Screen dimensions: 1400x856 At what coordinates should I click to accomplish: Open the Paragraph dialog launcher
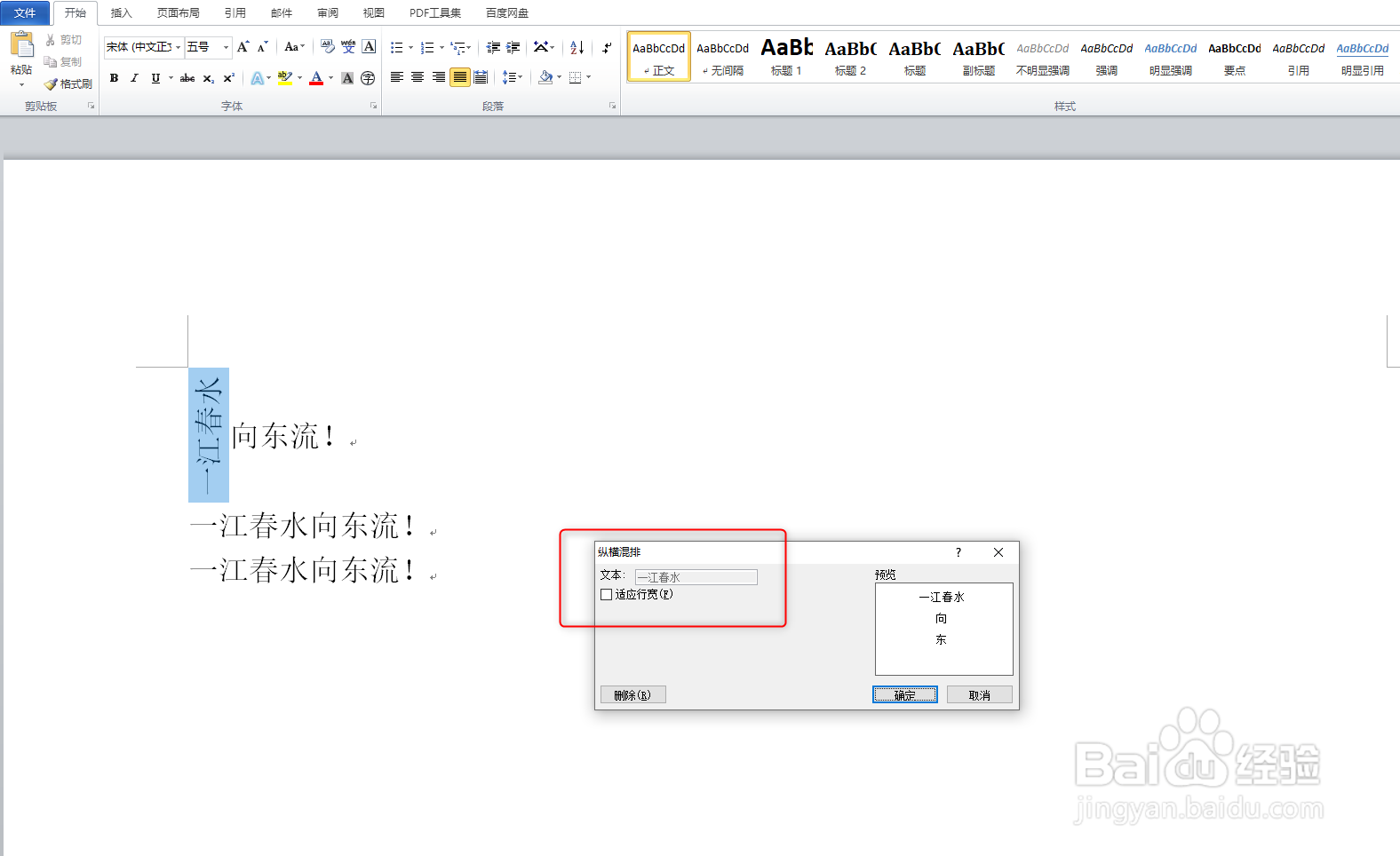(612, 106)
